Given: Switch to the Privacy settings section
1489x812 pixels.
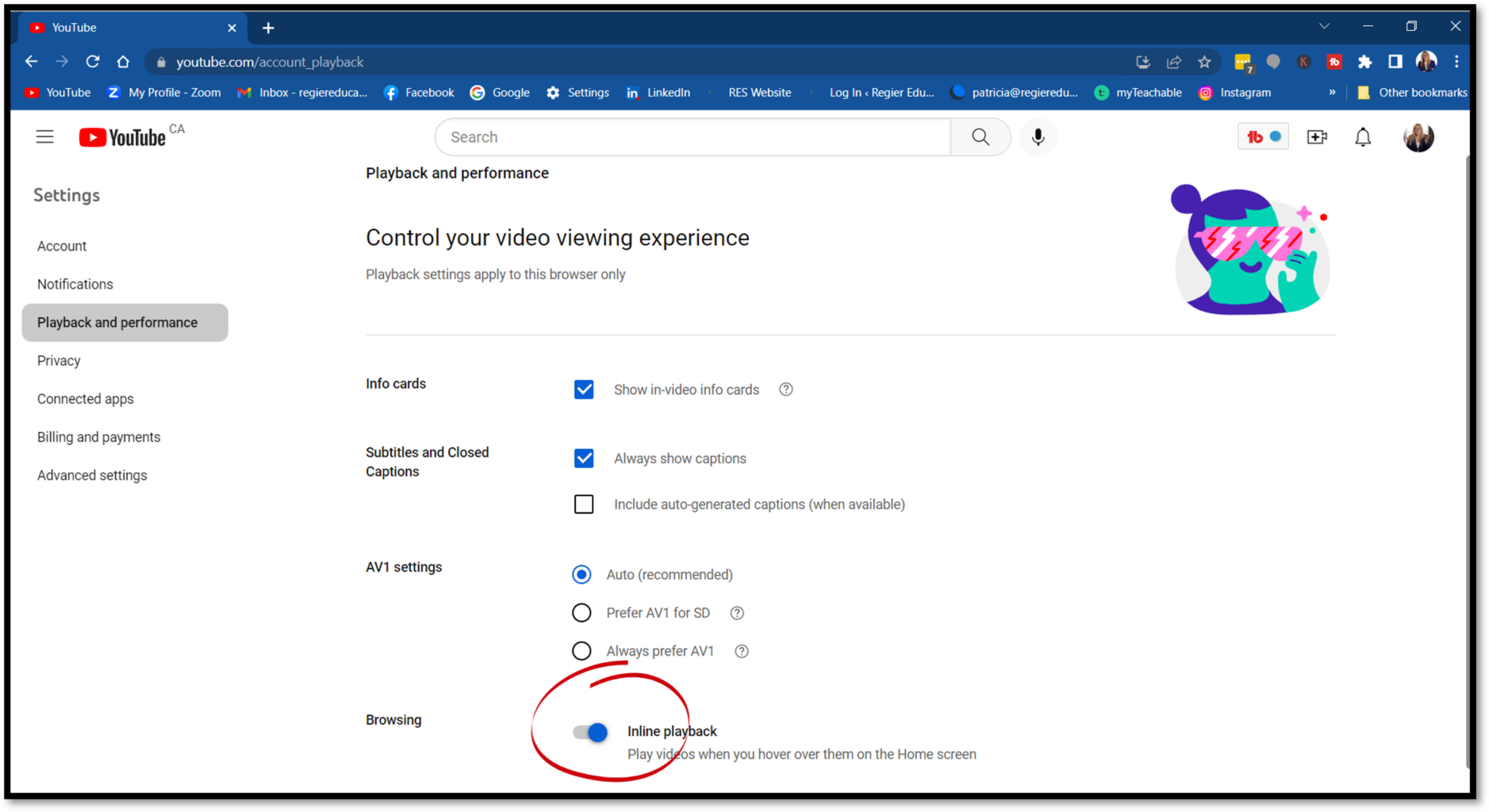Looking at the screenshot, I should pos(58,360).
